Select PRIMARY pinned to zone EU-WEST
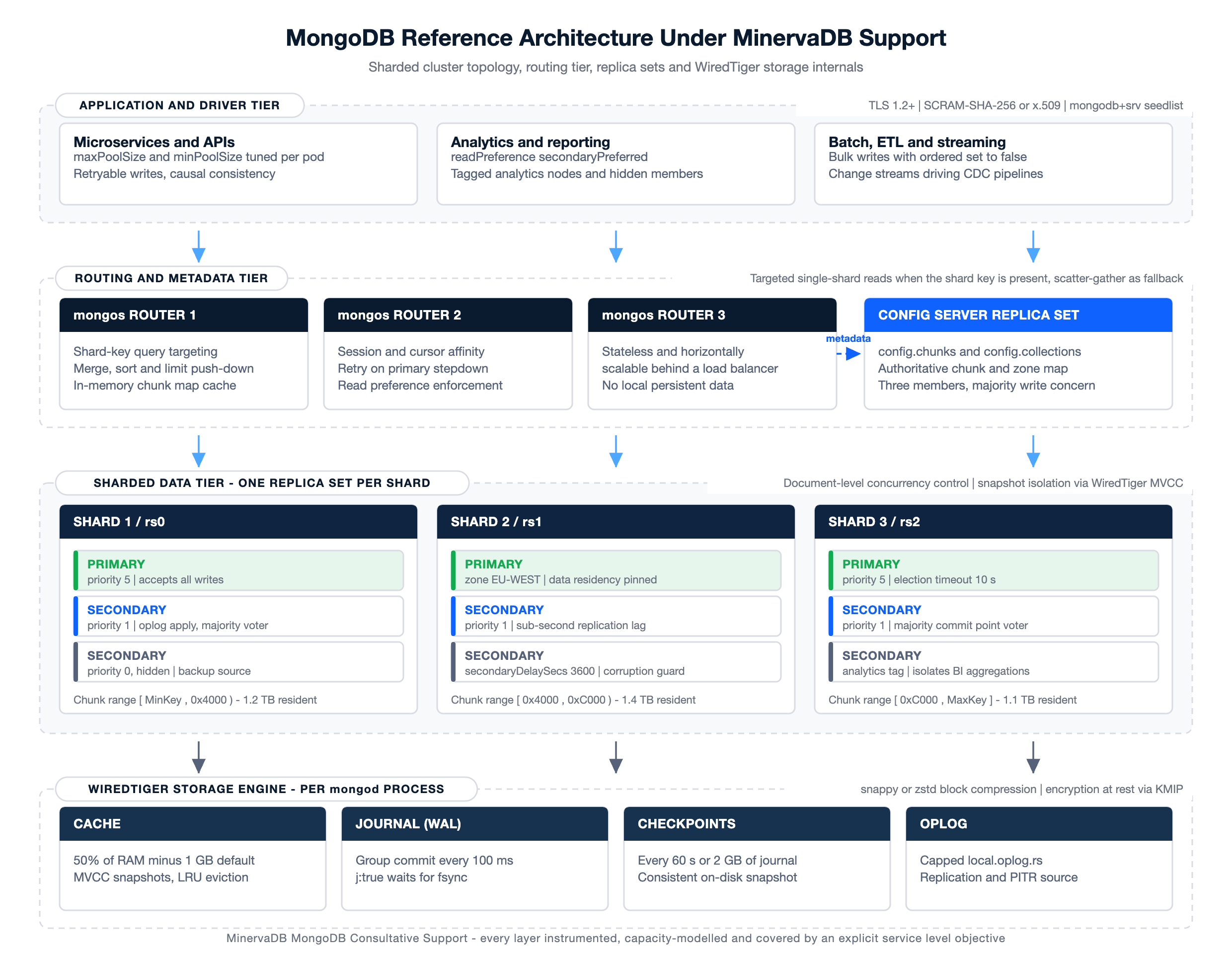Screen dimensions: 1232x960 pyautogui.click(x=616, y=570)
